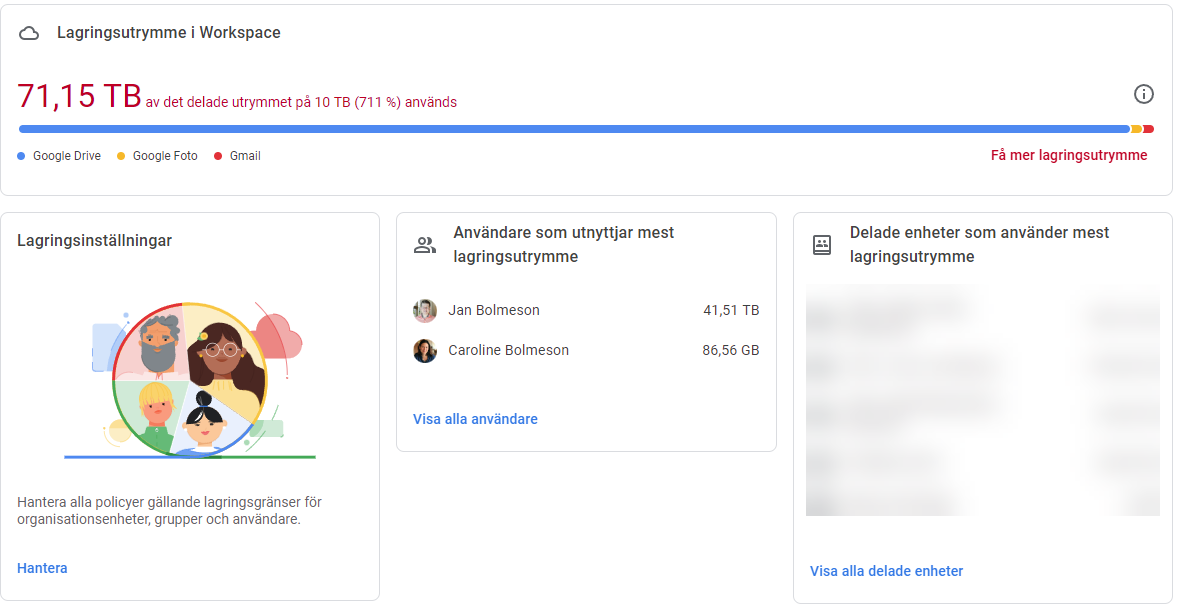
Task: Click the shared drives icon
Action: 821,245
